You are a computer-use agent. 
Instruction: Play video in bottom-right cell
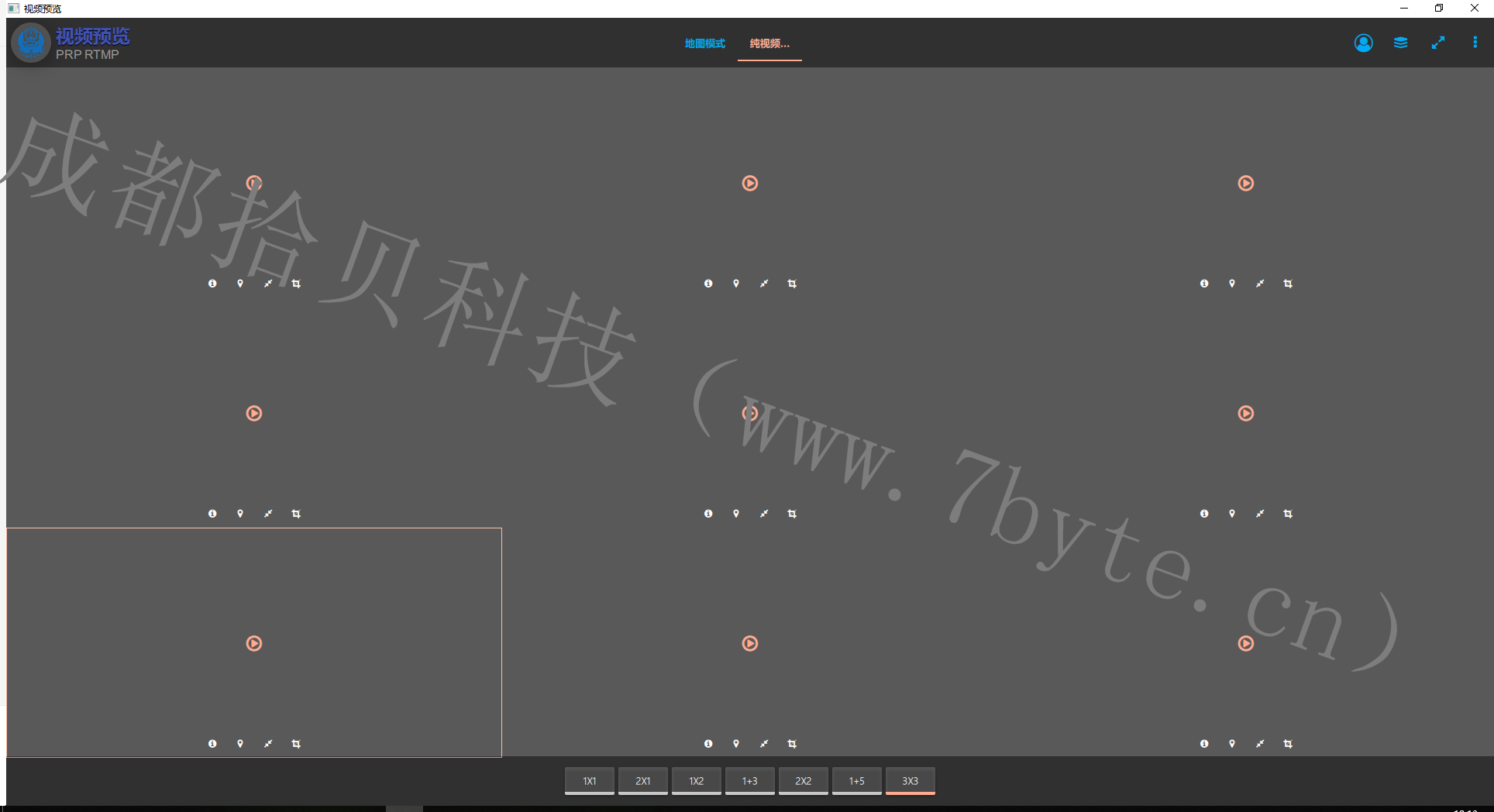[x=1246, y=643]
